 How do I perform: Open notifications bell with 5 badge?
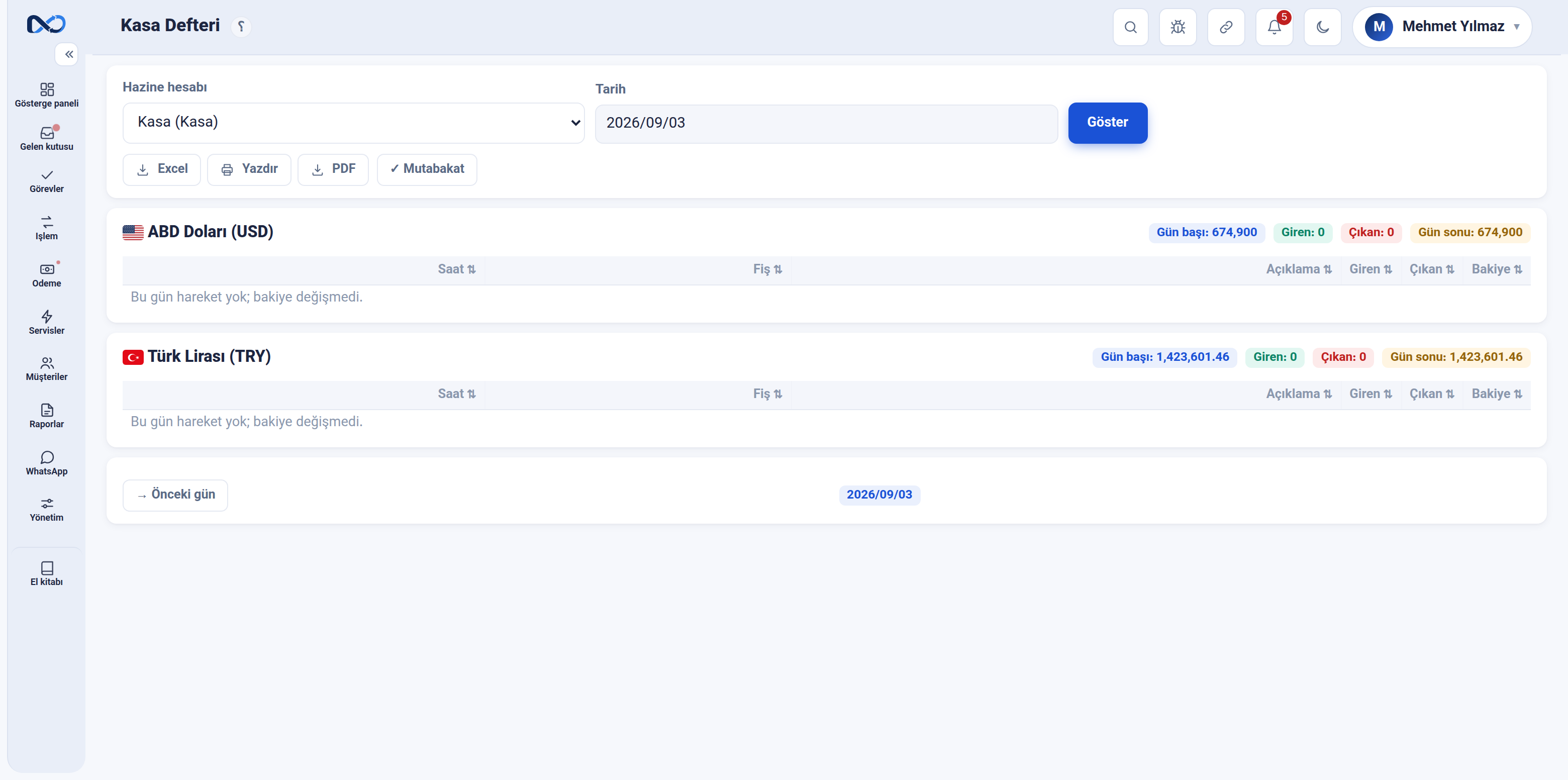(x=1274, y=27)
